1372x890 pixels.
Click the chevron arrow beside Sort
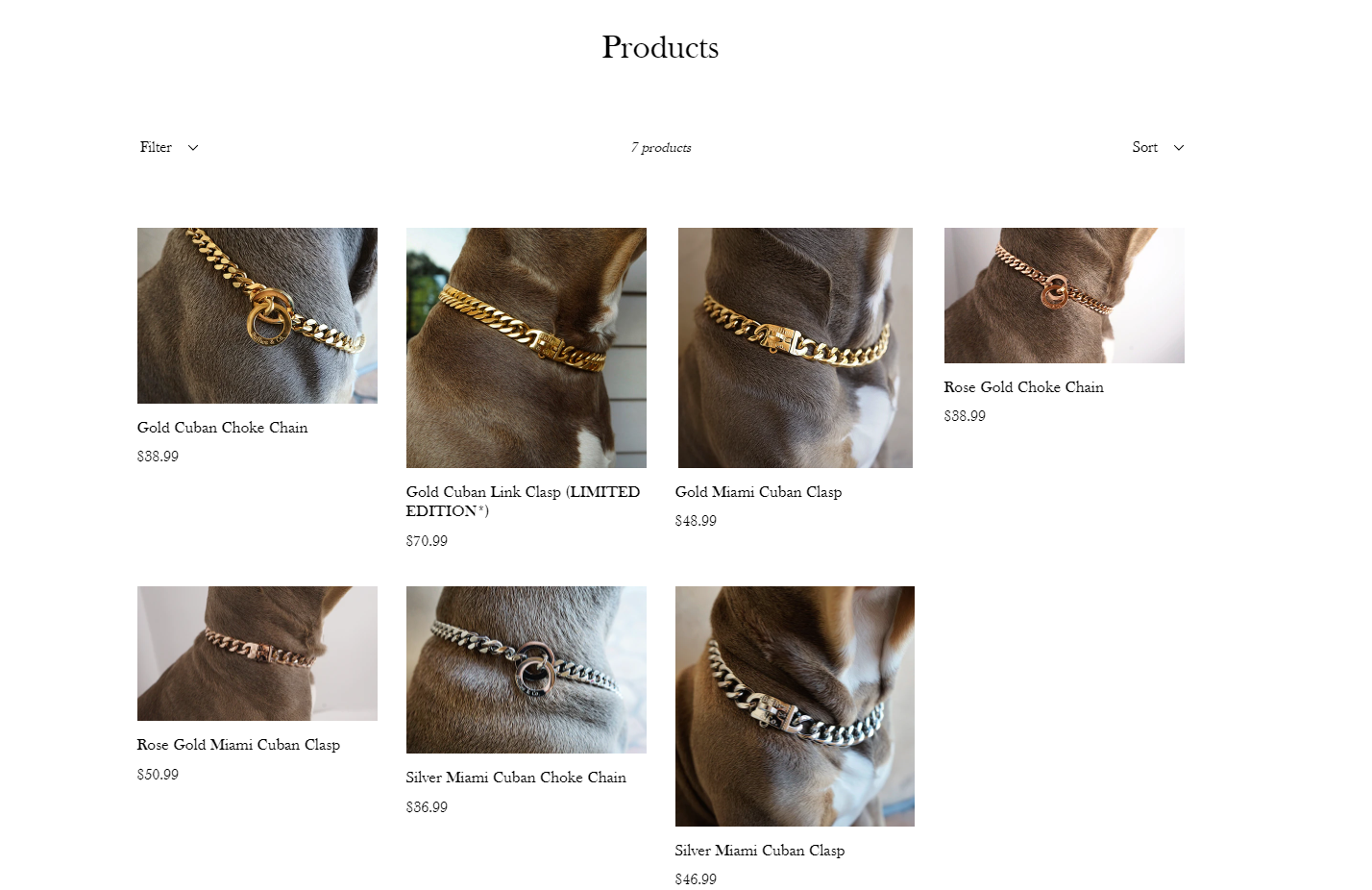click(x=1179, y=148)
